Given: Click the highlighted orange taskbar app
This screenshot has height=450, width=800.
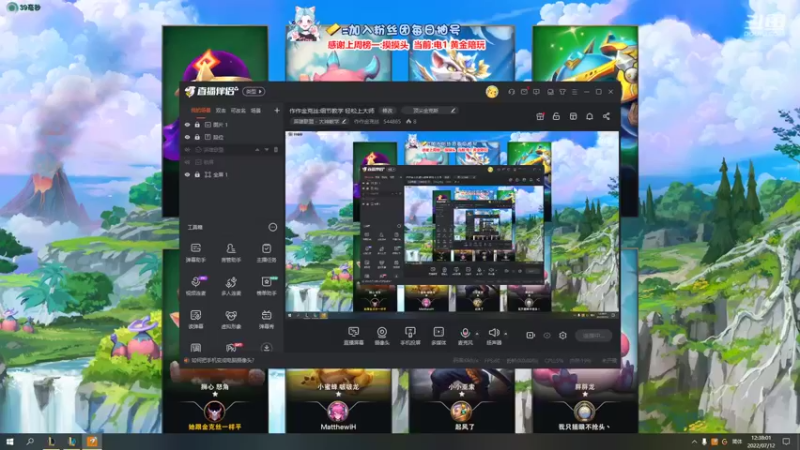Looking at the screenshot, I should coord(92,441).
